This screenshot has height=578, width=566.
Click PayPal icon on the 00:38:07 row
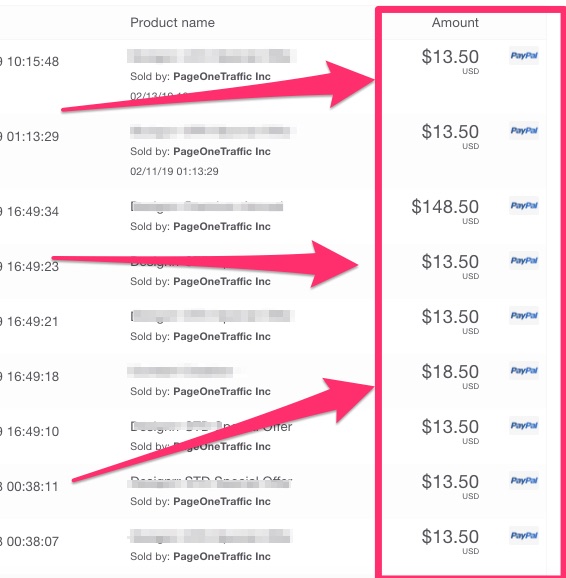pos(524,535)
